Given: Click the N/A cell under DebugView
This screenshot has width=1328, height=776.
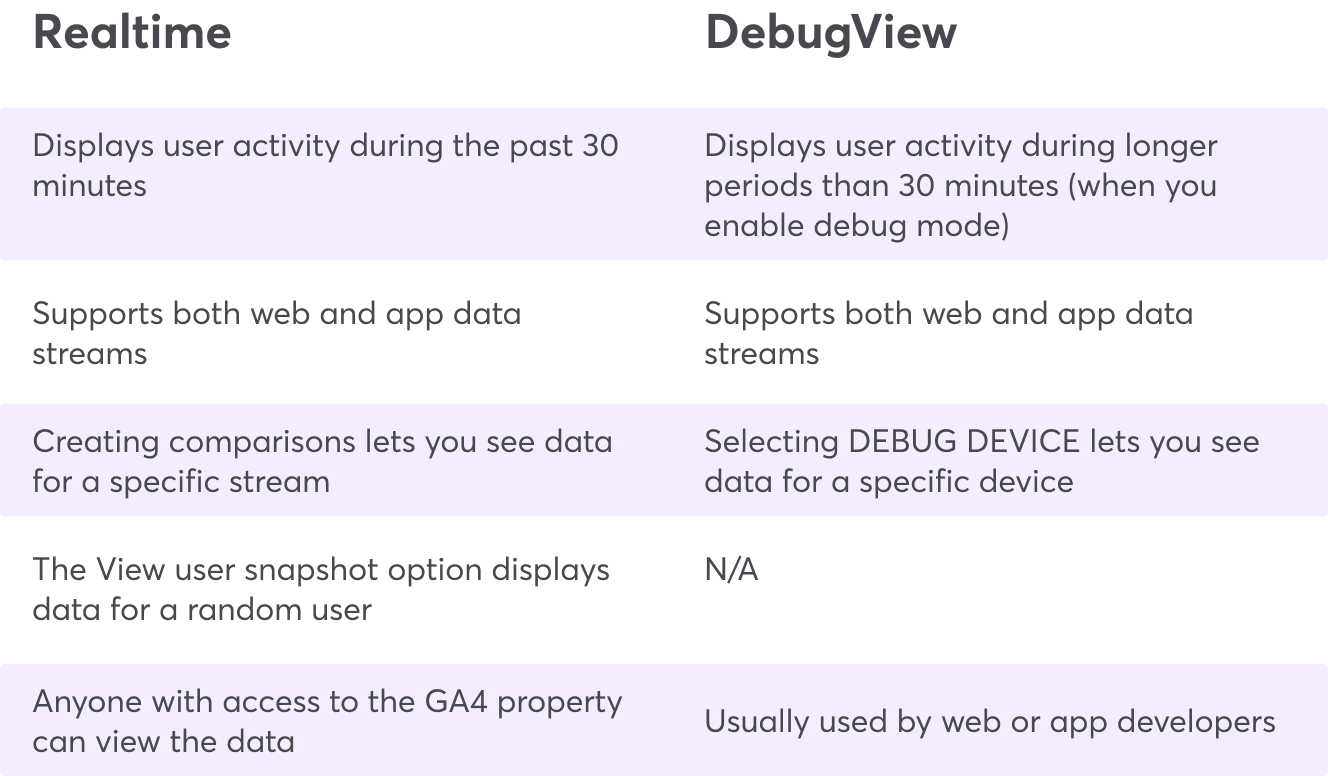Looking at the screenshot, I should [x=731, y=570].
